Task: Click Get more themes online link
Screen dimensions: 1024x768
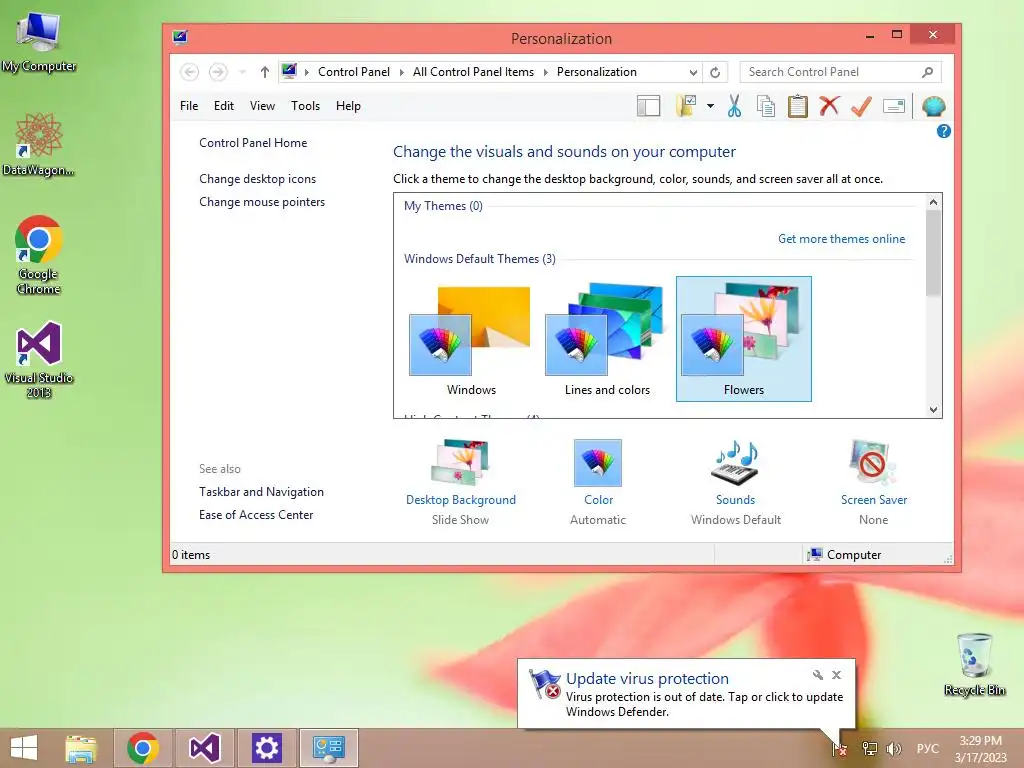Action: click(x=841, y=238)
